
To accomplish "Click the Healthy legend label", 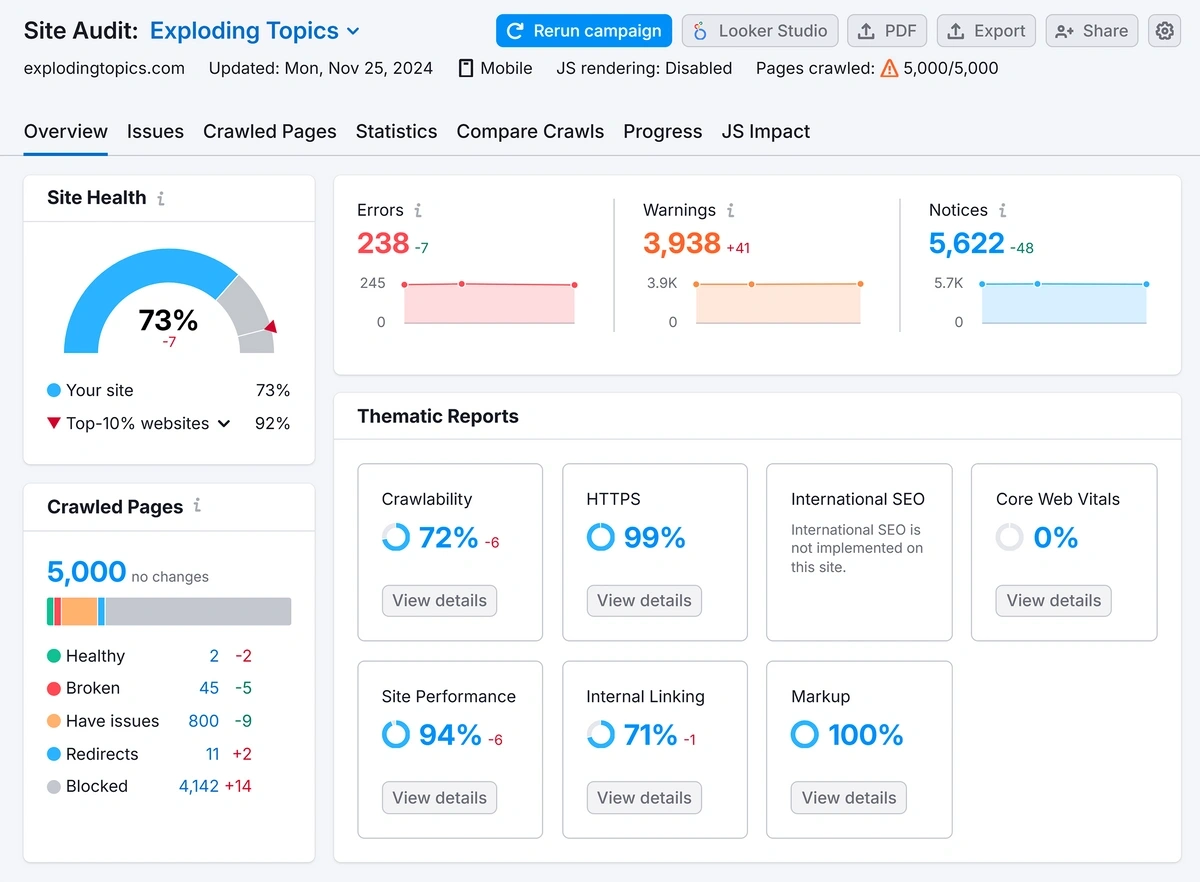I will 95,656.
